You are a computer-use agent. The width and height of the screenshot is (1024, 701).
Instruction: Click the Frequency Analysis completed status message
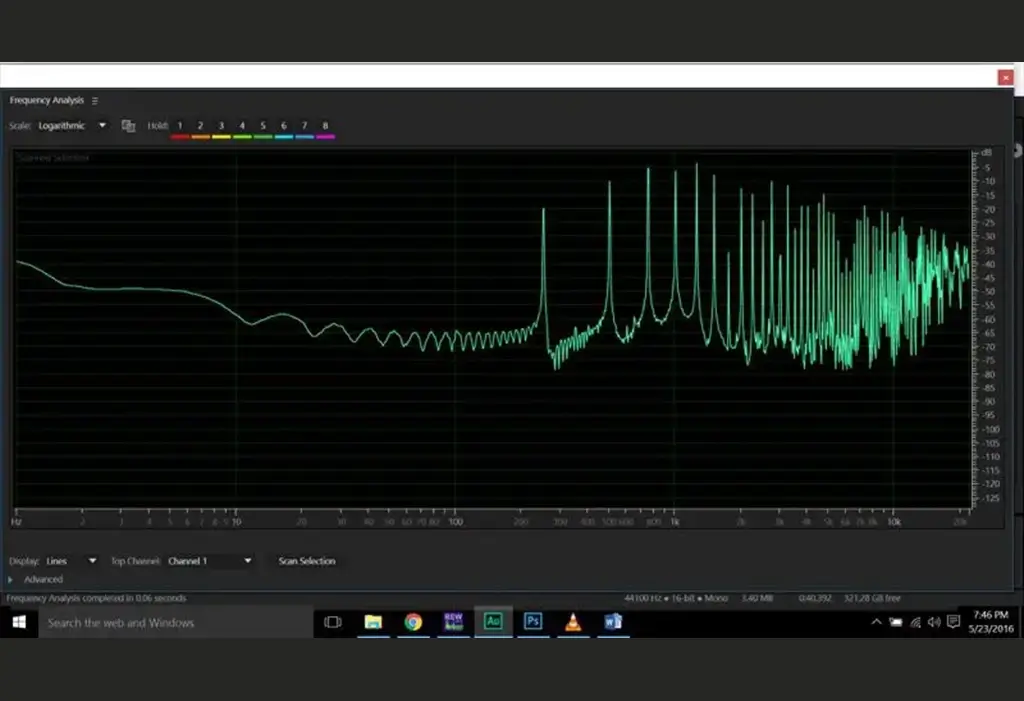(x=97, y=598)
